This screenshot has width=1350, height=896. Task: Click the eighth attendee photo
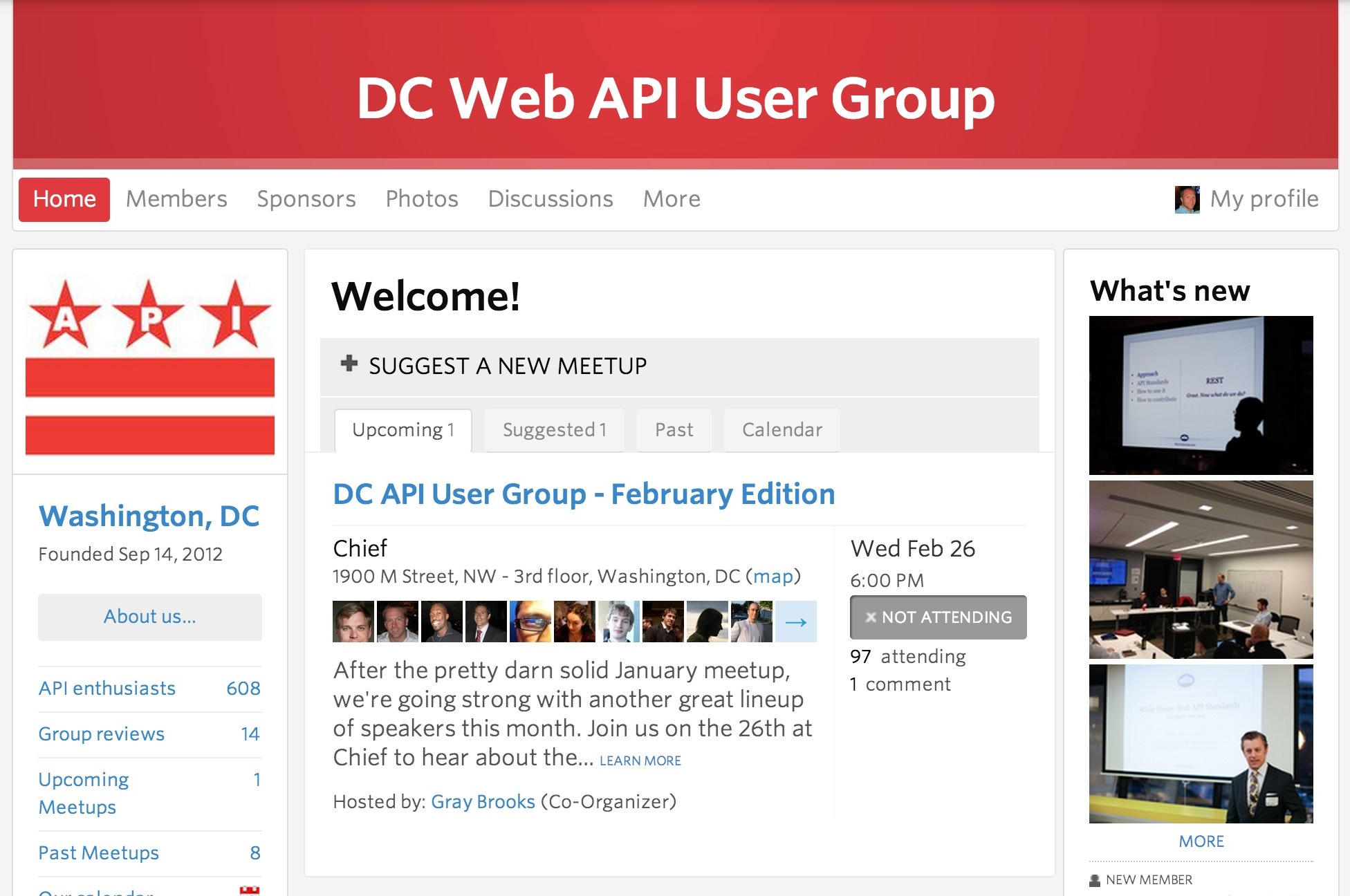click(x=663, y=622)
